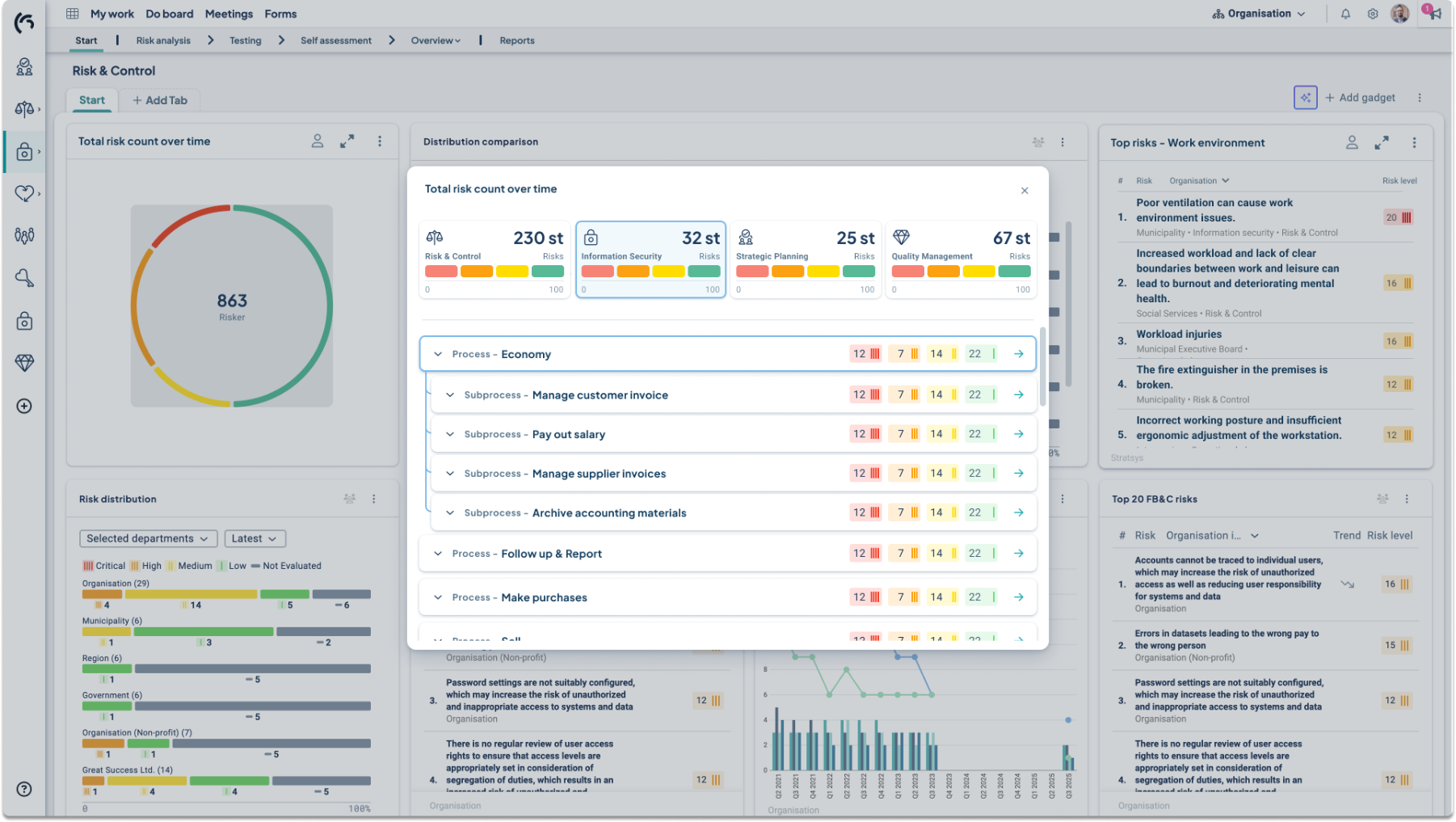The image size is (1456, 822).
Task: Open the Do board menu item
Action: point(169,14)
